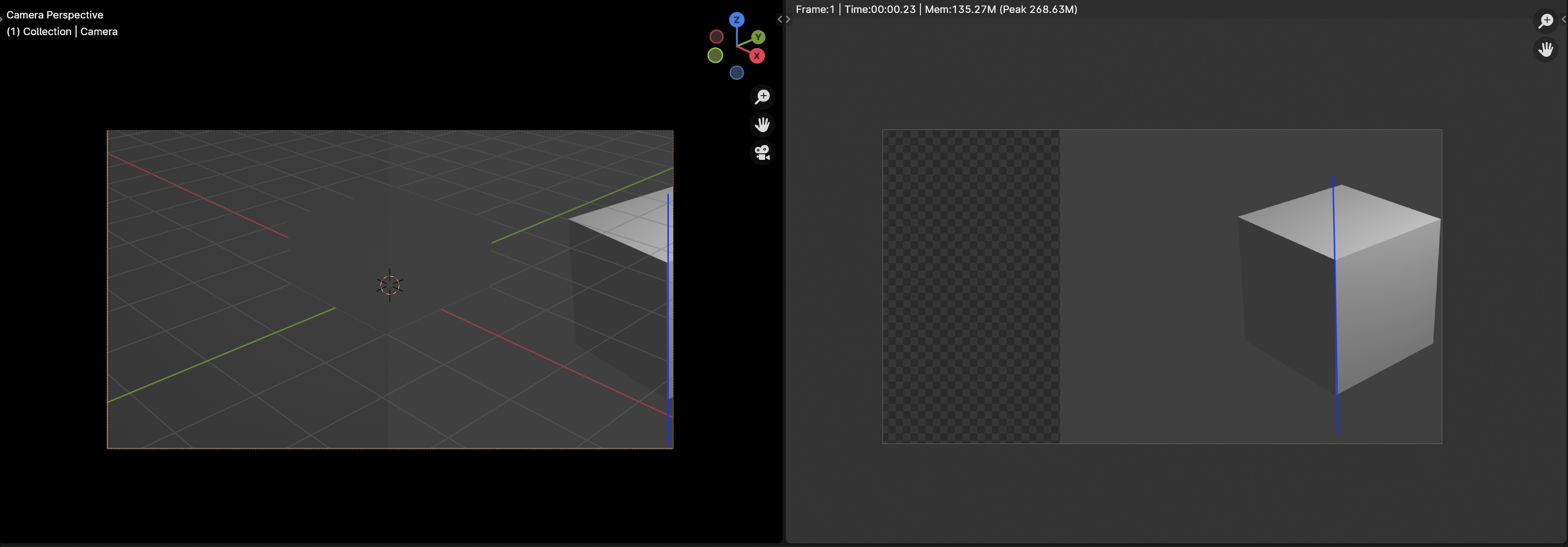Click the zoom magnifier in 3D viewport
The height and width of the screenshot is (547, 1568).
762,97
